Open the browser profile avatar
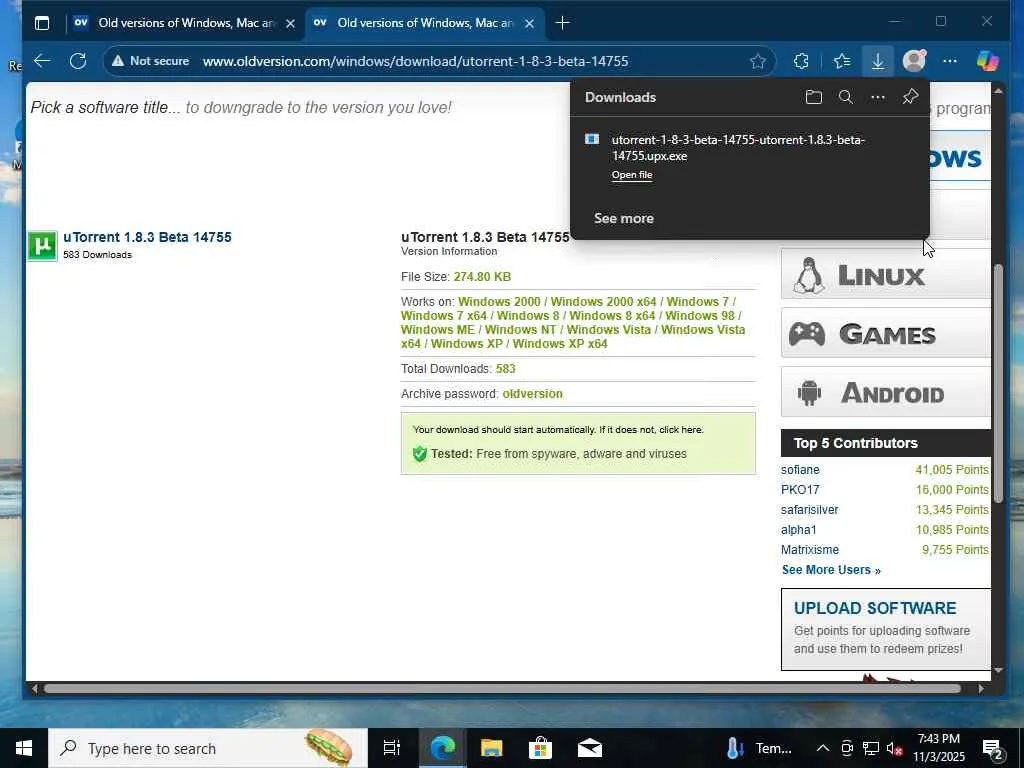 click(x=914, y=61)
